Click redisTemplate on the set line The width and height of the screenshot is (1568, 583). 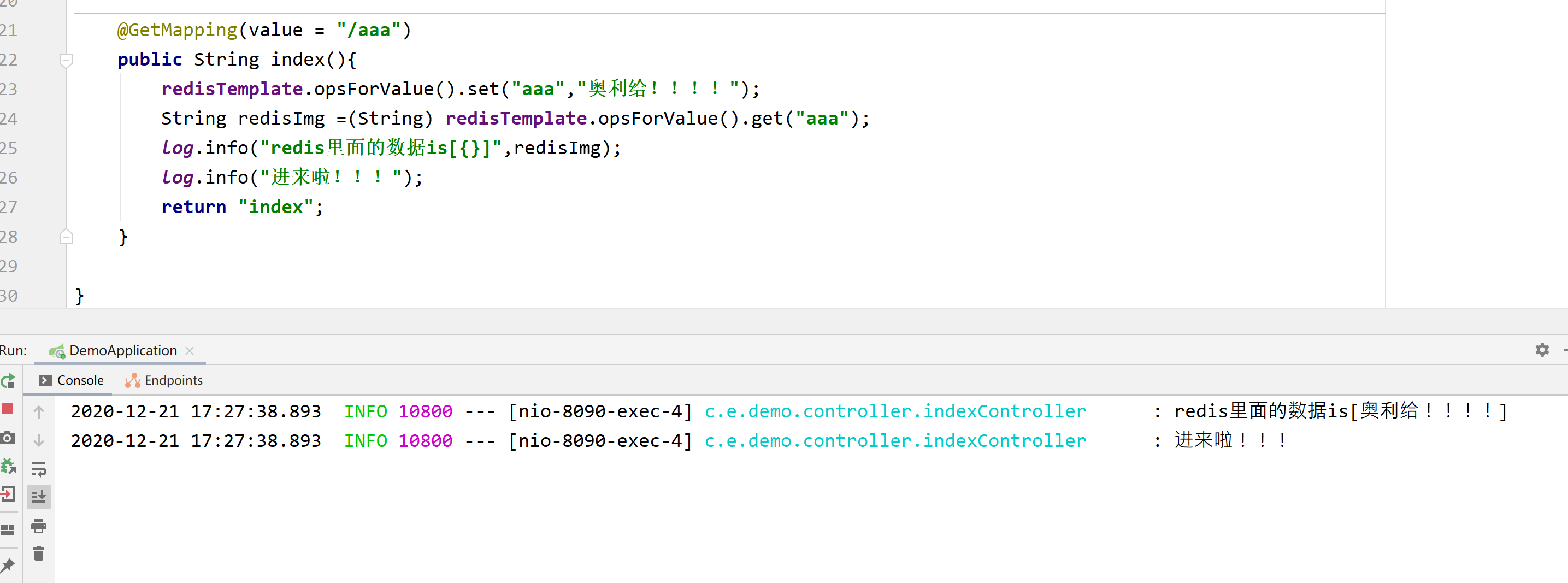tap(232, 89)
